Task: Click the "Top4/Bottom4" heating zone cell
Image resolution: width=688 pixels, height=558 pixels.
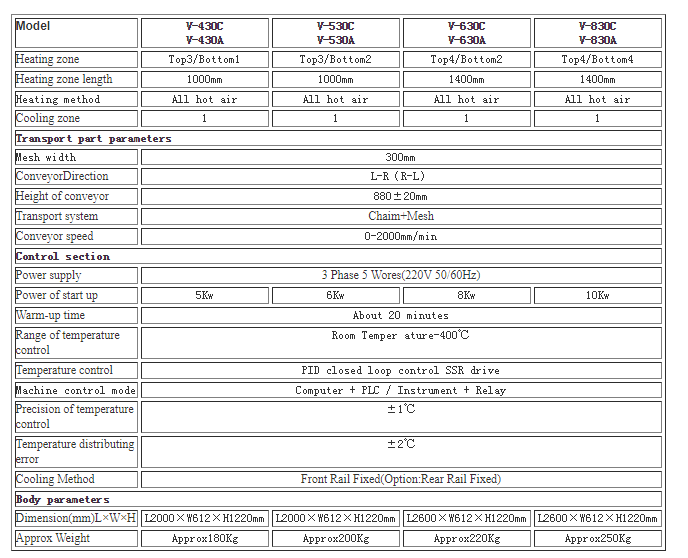Action: coord(597,60)
